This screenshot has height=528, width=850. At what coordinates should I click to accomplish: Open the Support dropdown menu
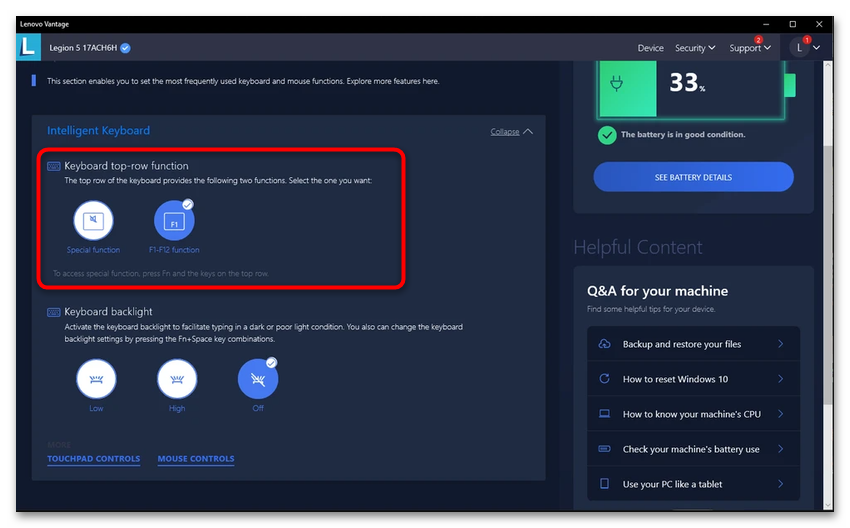pos(750,48)
